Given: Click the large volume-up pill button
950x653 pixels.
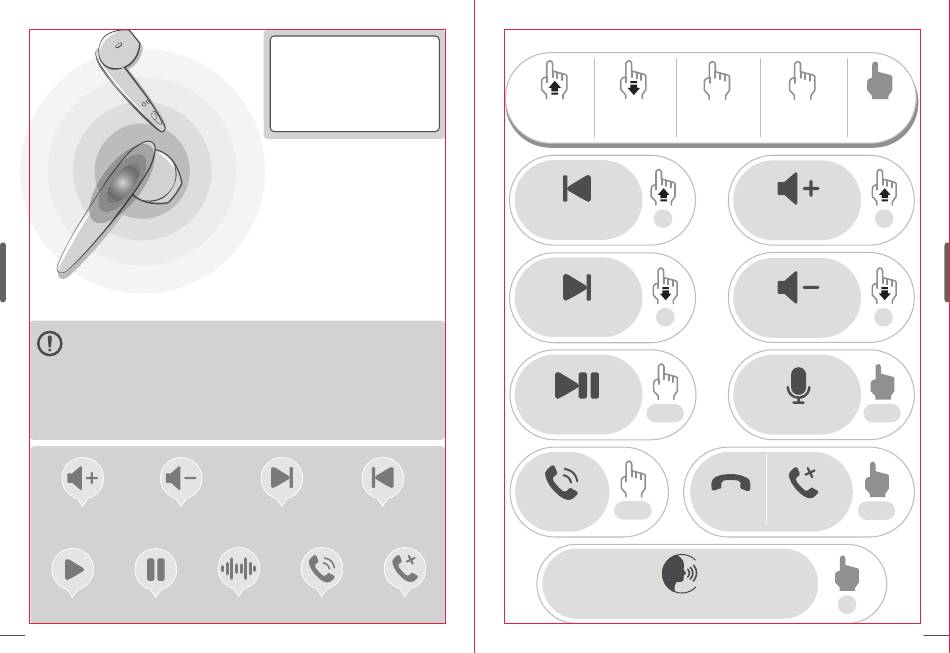Looking at the screenshot, I should pos(797,200).
